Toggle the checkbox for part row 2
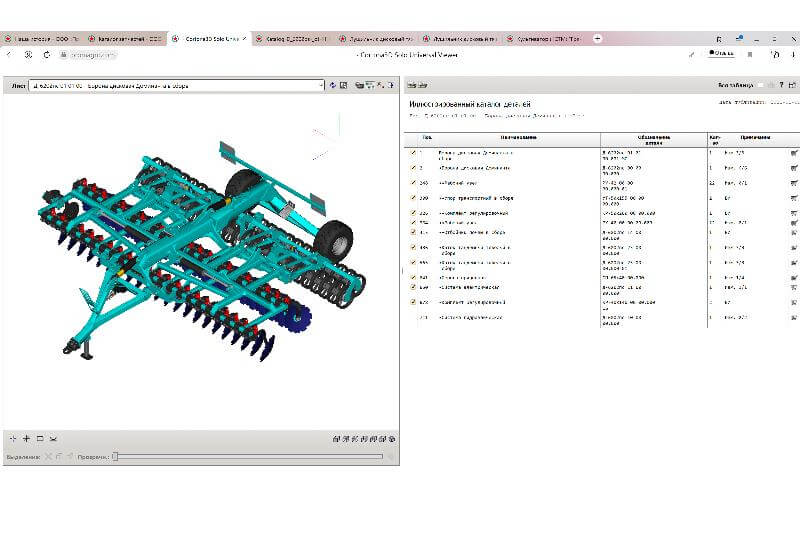Image resolution: width=800 pixels, height=534 pixels. [413, 168]
